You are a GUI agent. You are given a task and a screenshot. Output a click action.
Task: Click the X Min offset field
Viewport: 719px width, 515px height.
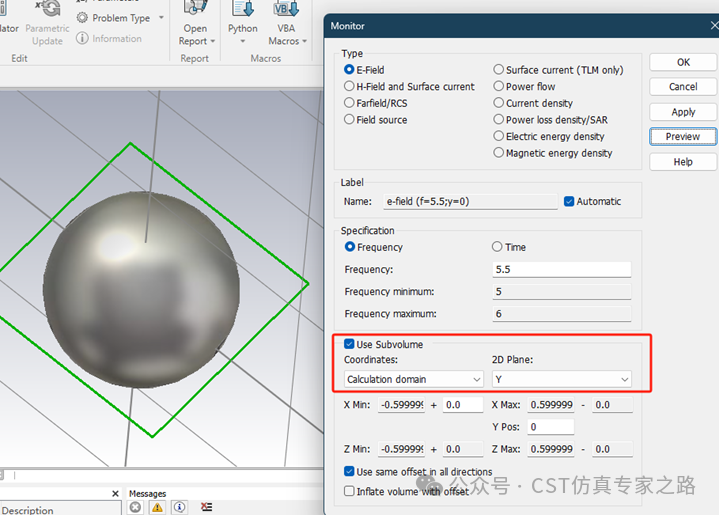463,405
